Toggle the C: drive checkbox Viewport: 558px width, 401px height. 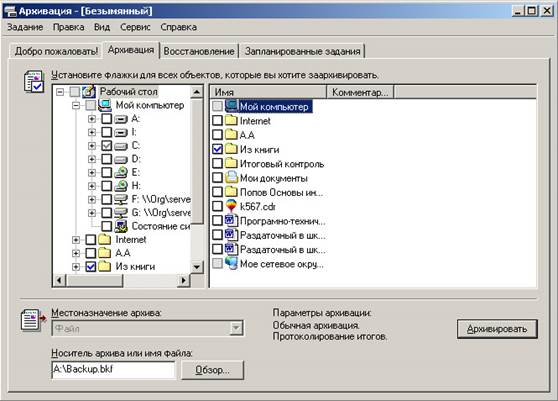pos(106,146)
